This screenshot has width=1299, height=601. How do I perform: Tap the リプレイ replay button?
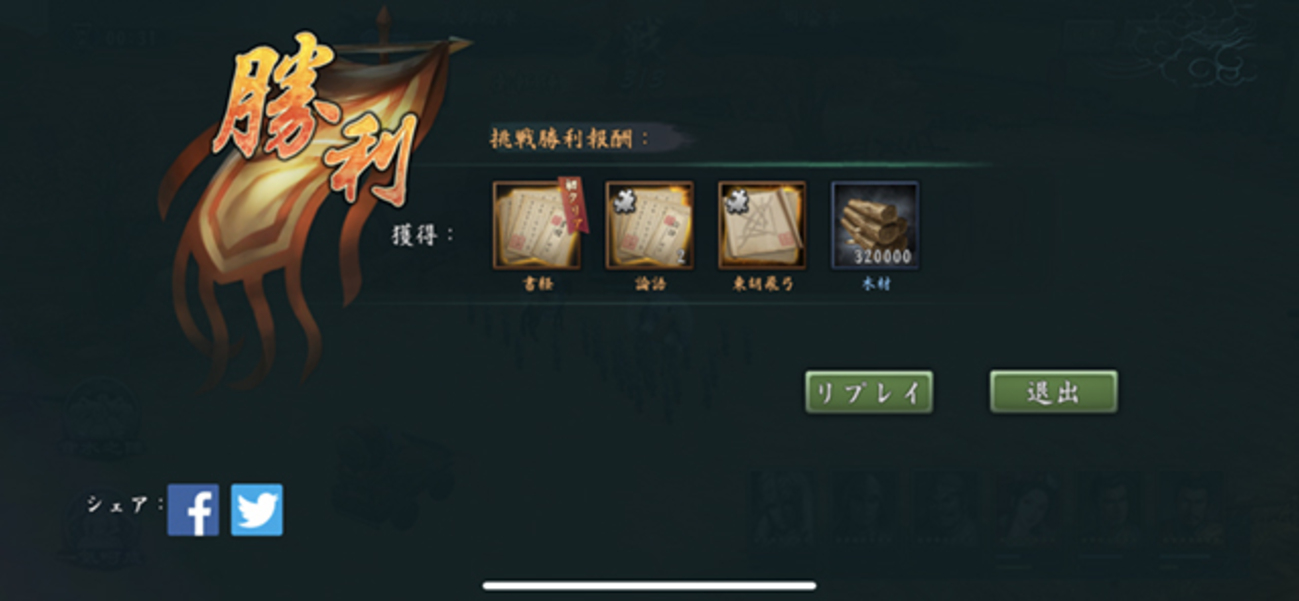pyautogui.click(x=869, y=392)
